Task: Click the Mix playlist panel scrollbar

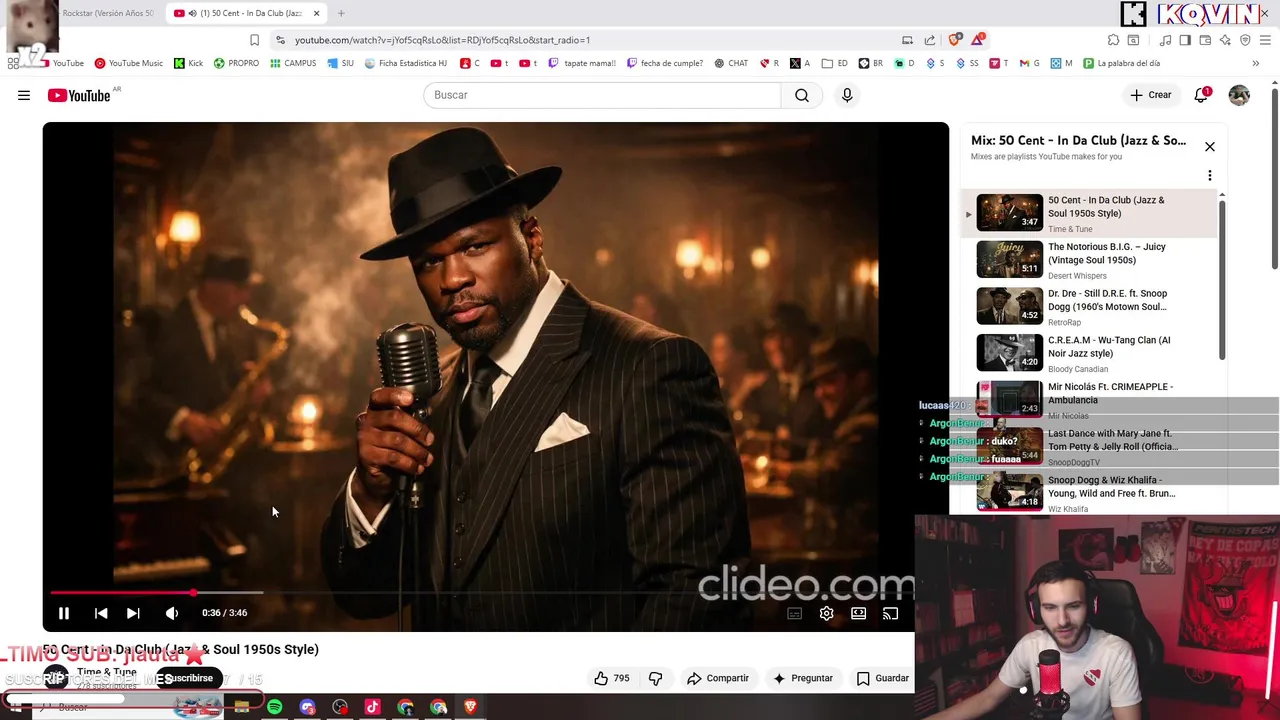Action: (x=1221, y=280)
